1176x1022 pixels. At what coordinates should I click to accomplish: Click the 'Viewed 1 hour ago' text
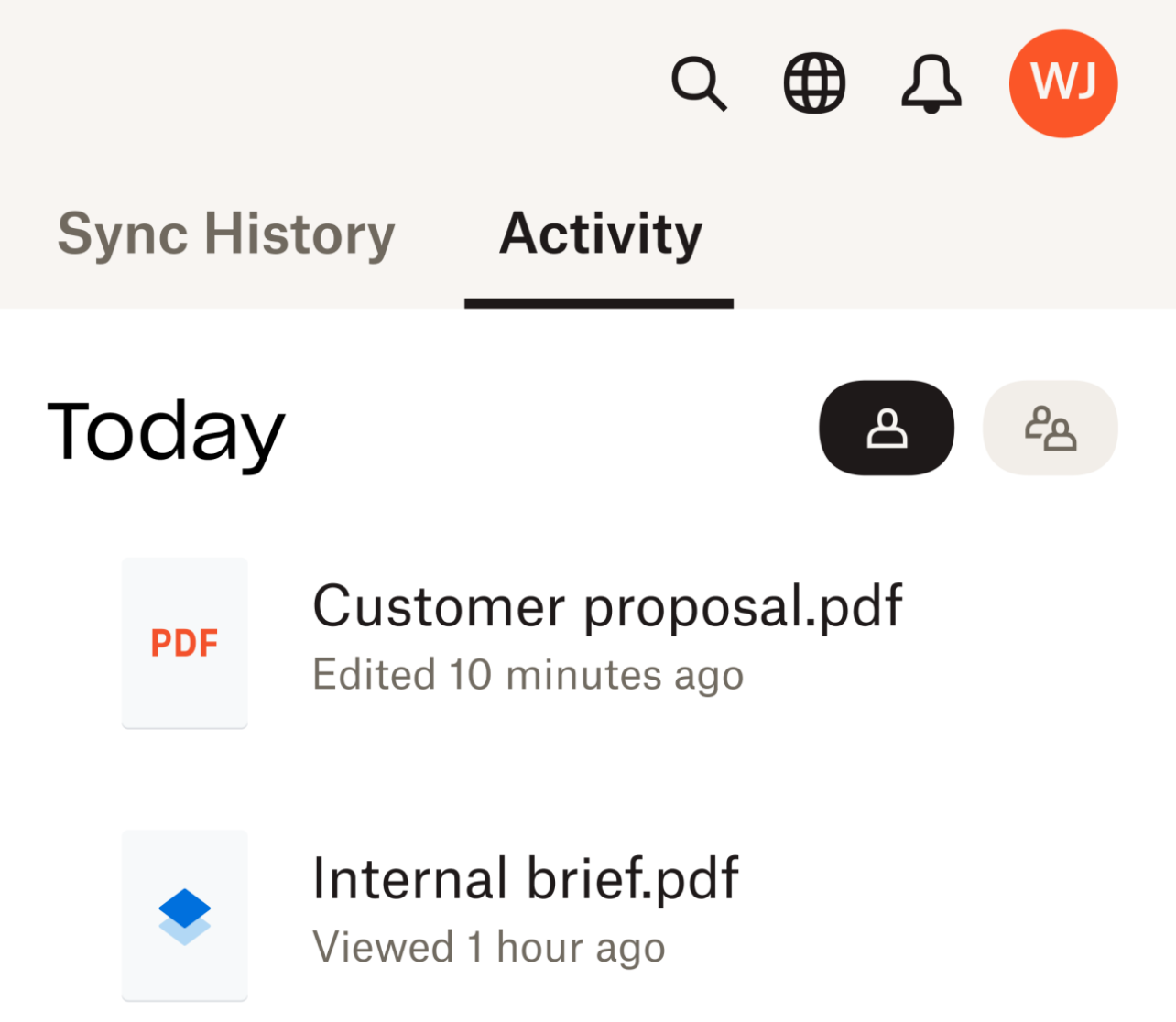click(x=488, y=948)
